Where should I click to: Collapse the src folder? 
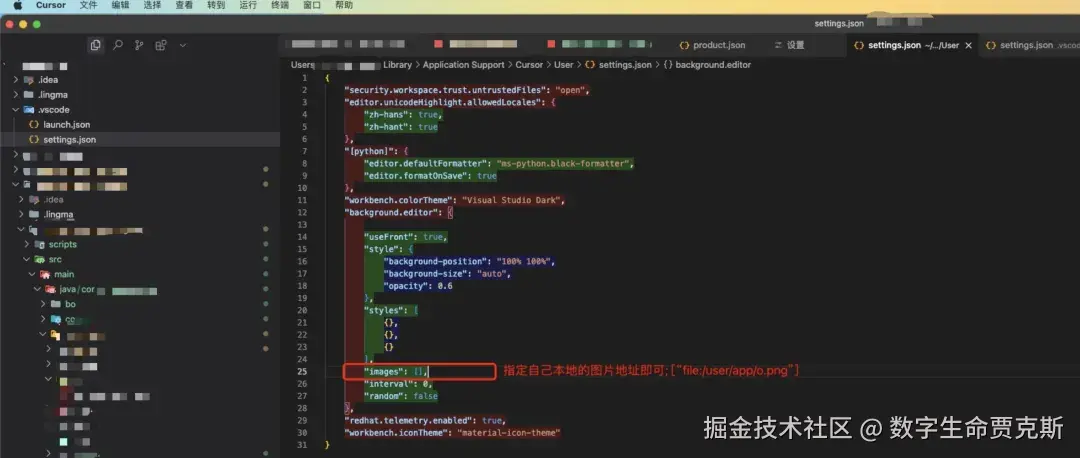click(27, 260)
